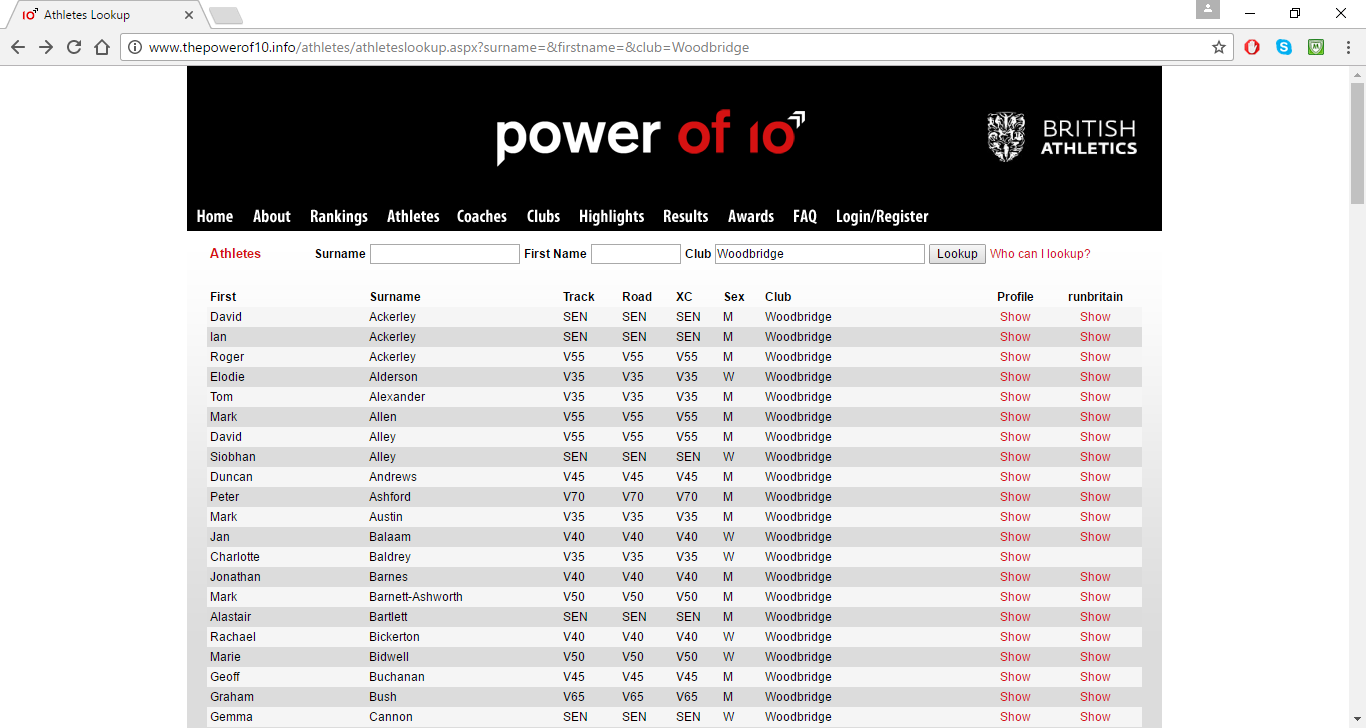This screenshot has height=728, width=1366.
Task: Open the Chrome menu three-dots icon
Action: (1346, 47)
